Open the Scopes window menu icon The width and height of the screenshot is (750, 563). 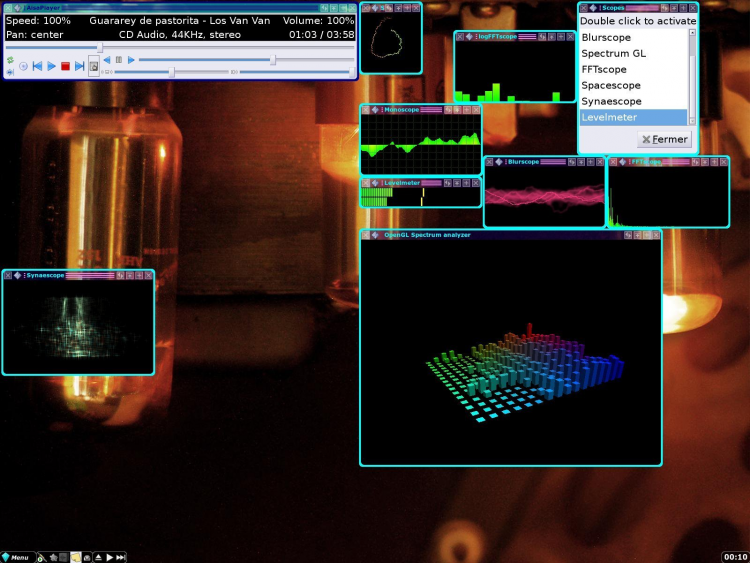(x=593, y=8)
